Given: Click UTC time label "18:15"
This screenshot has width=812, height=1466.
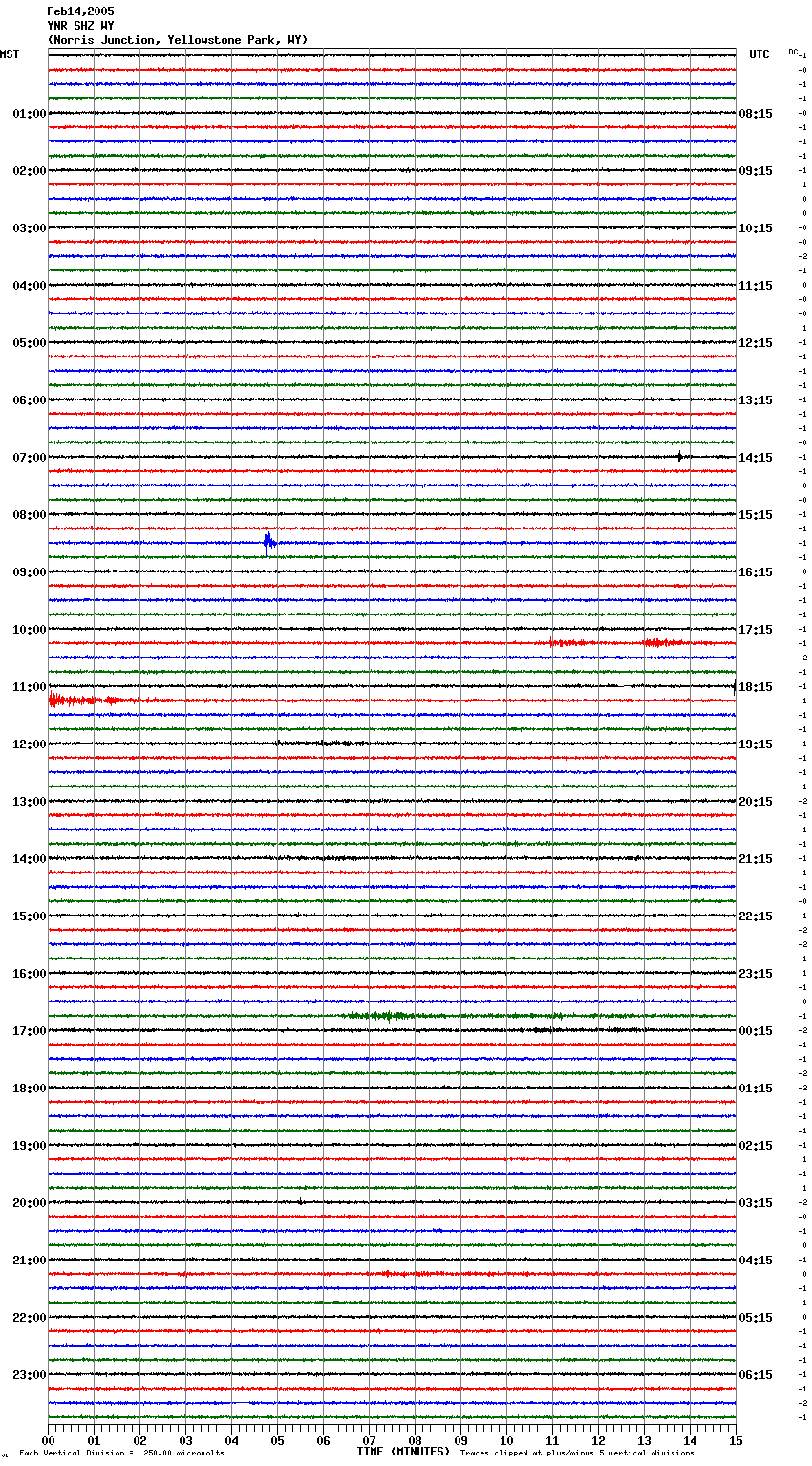Looking at the screenshot, I should point(756,687).
